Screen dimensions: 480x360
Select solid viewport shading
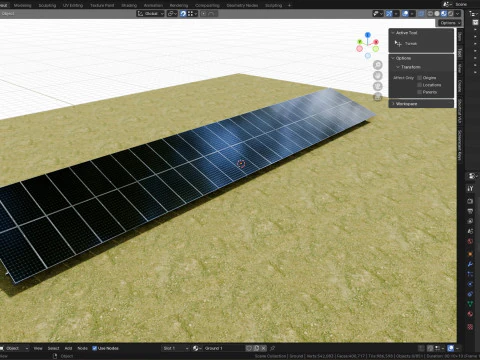(437, 14)
